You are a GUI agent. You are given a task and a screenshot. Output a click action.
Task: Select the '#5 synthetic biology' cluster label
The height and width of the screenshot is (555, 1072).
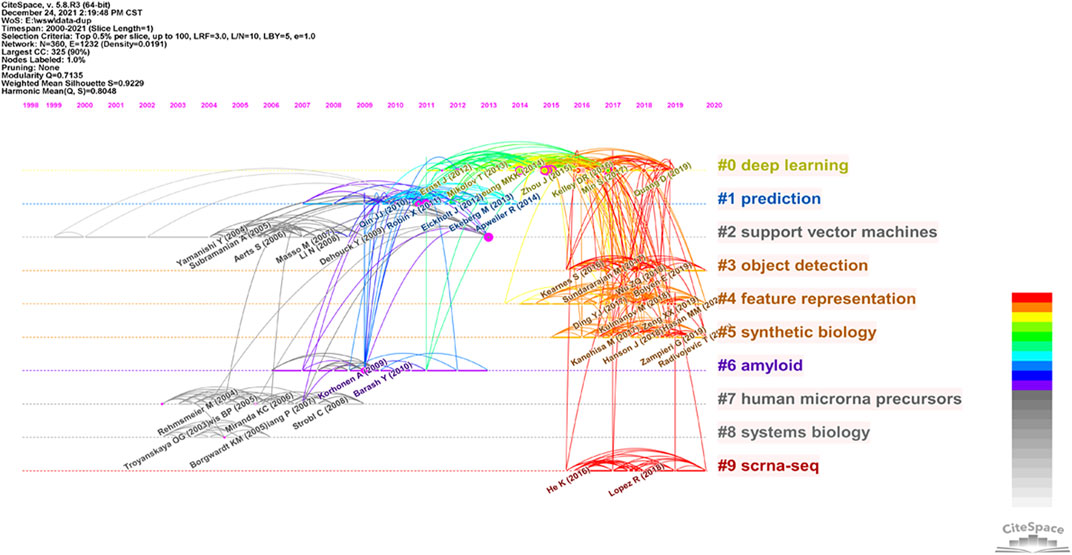(796, 333)
